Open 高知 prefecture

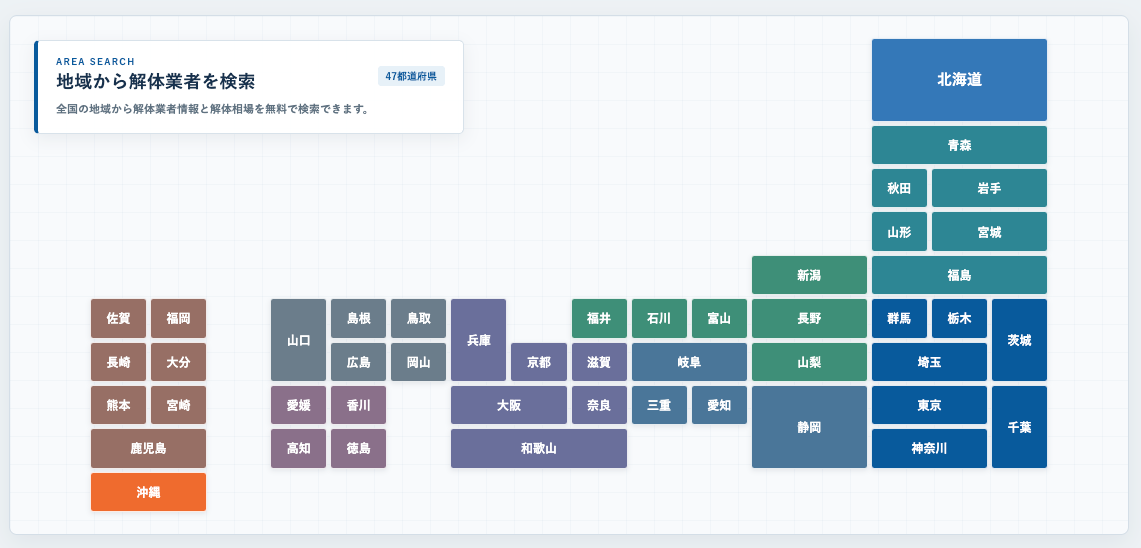tap(298, 448)
